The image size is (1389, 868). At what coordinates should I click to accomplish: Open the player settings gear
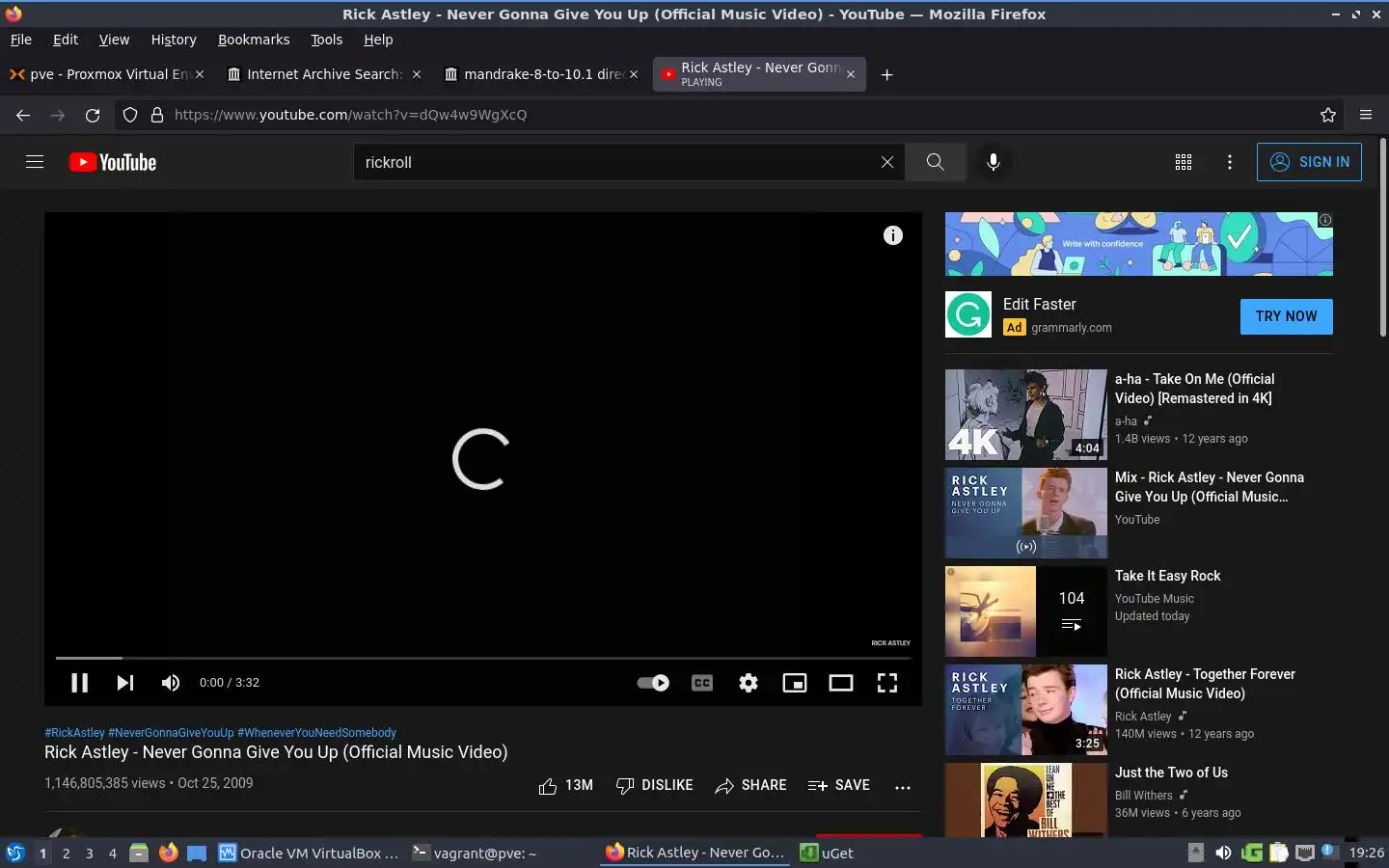click(749, 683)
